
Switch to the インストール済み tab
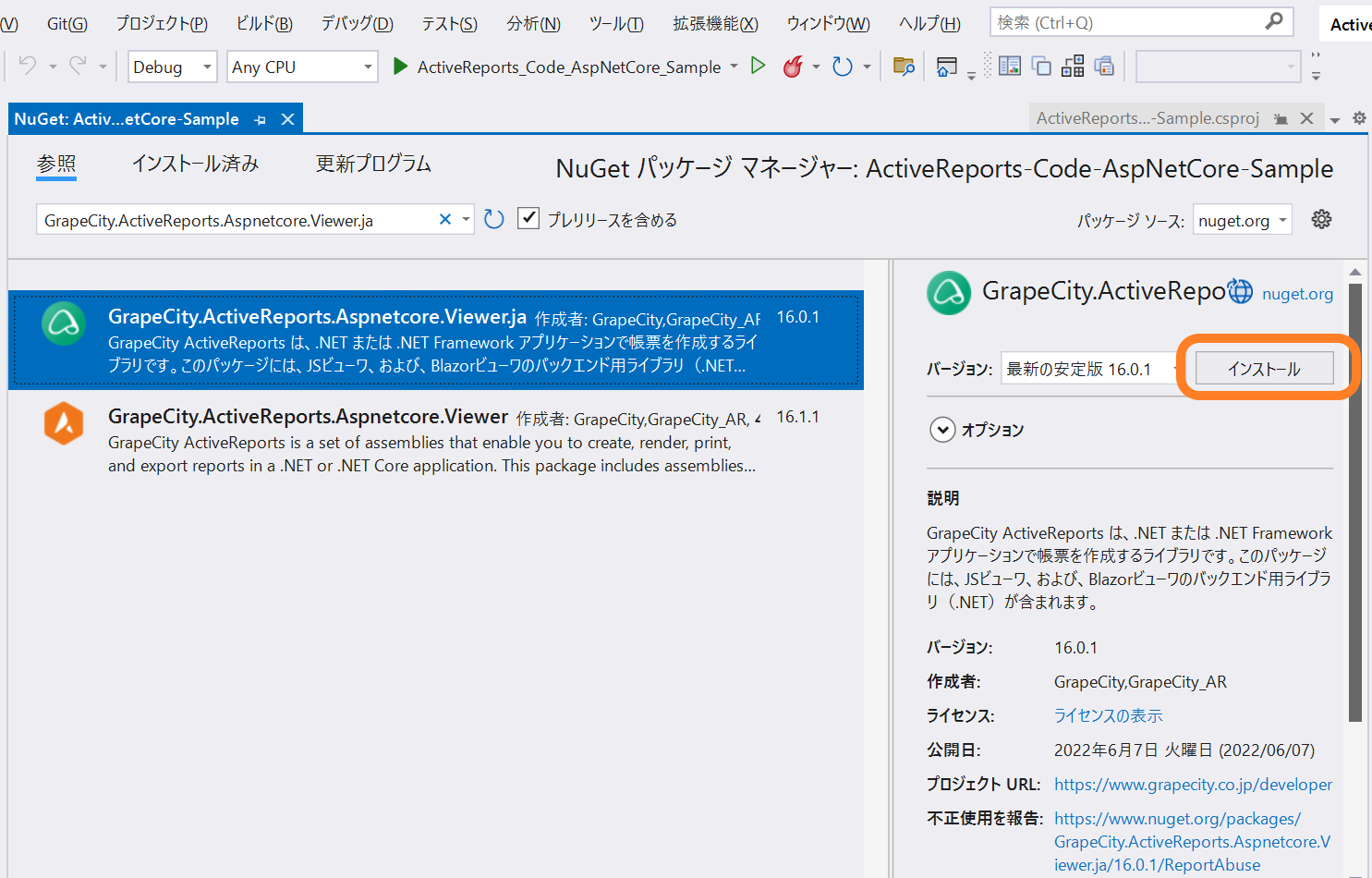tap(195, 164)
